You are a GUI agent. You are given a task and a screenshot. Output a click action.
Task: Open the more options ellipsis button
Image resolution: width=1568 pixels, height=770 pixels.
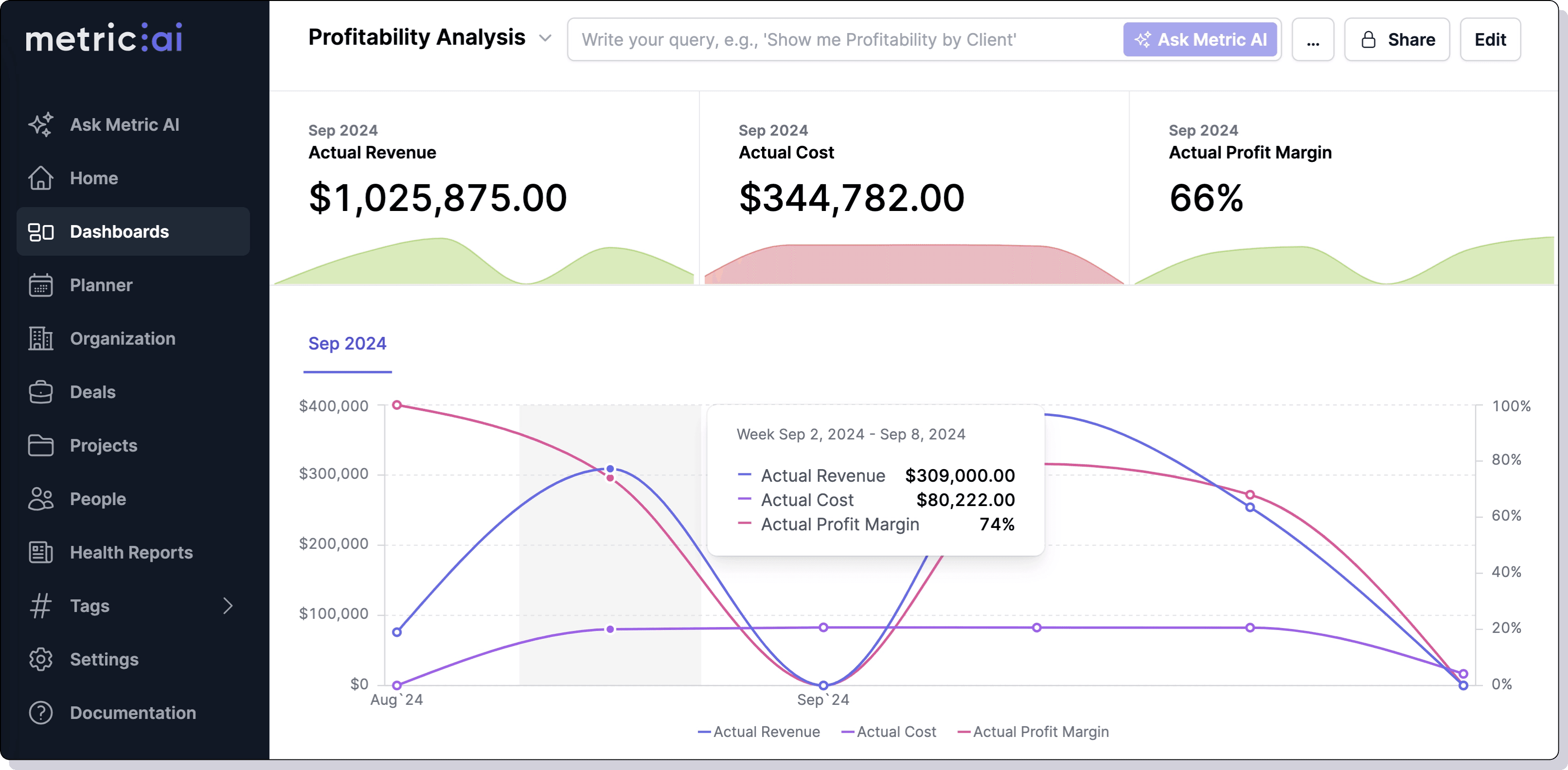pos(1313,39)
